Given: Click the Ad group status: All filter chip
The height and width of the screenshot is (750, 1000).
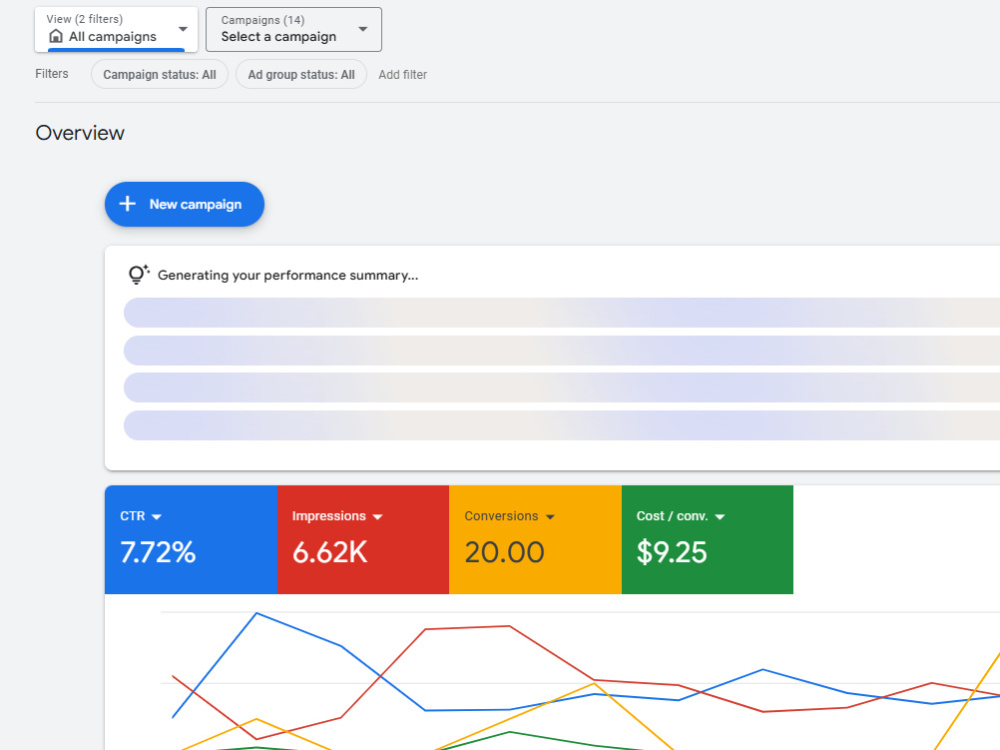Looking at the screenshot, I should pos(301,75).
